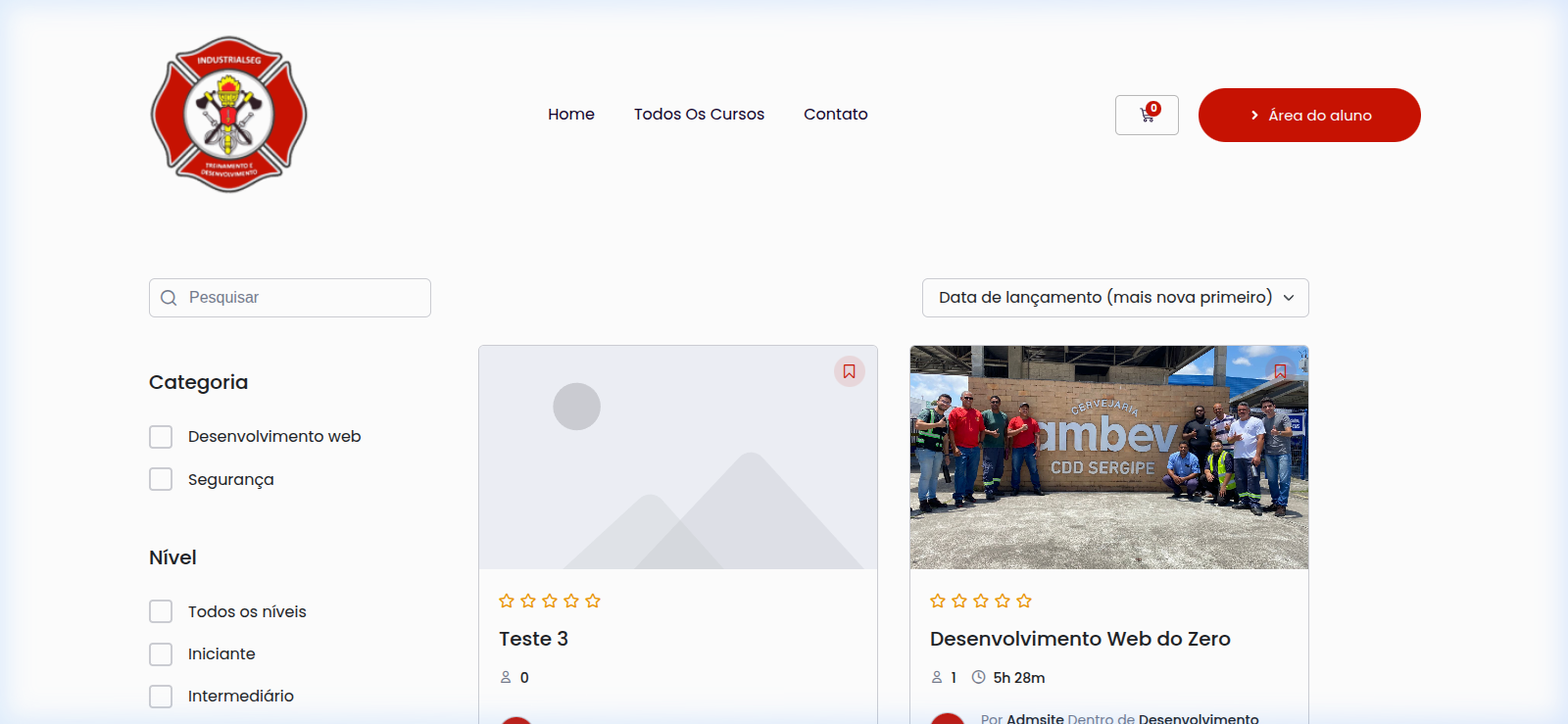Click the Industrialseg logo
The width and height of the screenshot is (1568, 724).
[x=228, y=115]
